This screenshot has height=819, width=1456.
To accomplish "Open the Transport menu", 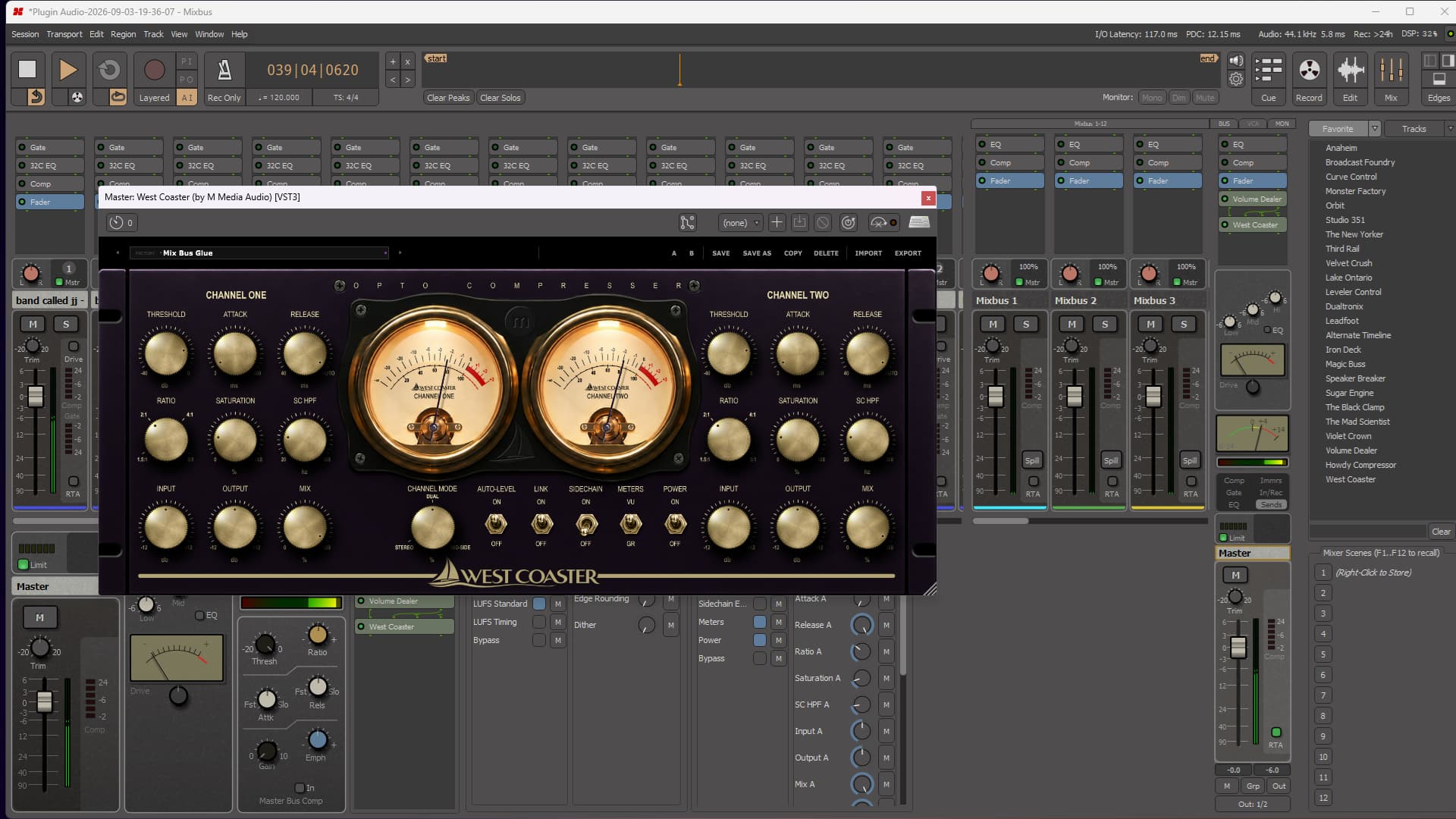I will click(64, 34).
